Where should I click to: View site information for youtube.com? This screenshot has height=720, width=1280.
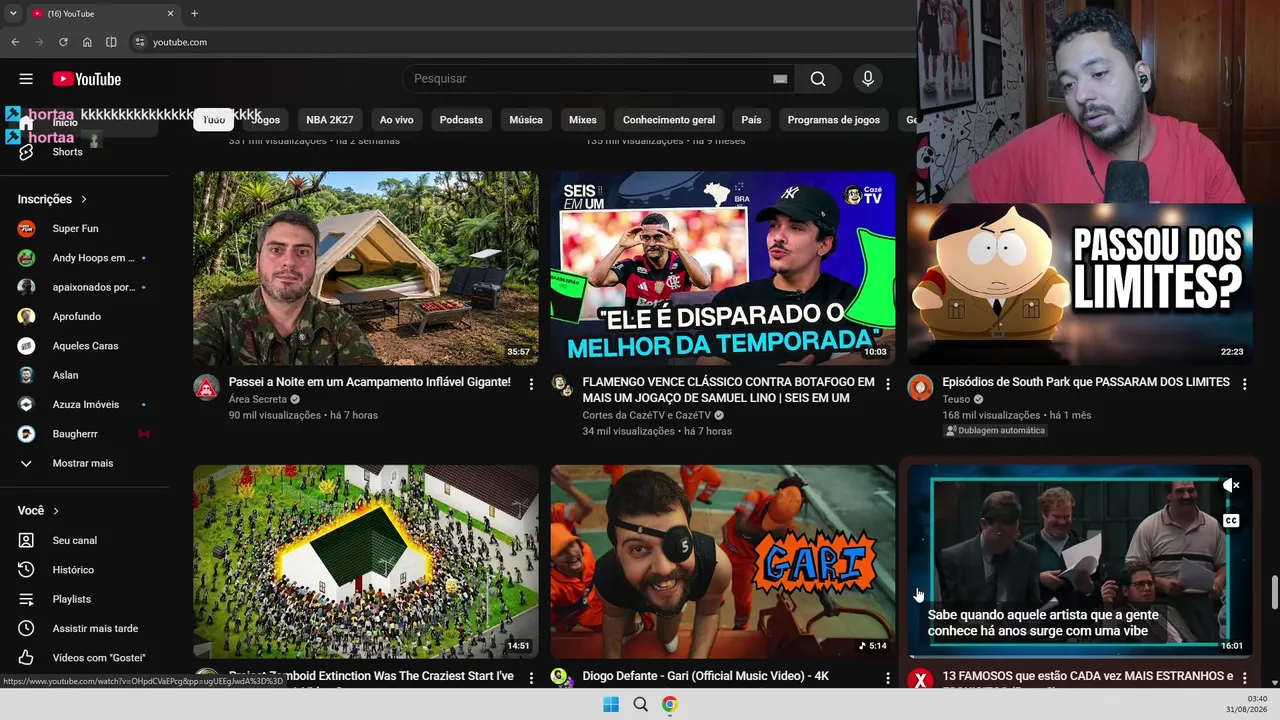140,42
